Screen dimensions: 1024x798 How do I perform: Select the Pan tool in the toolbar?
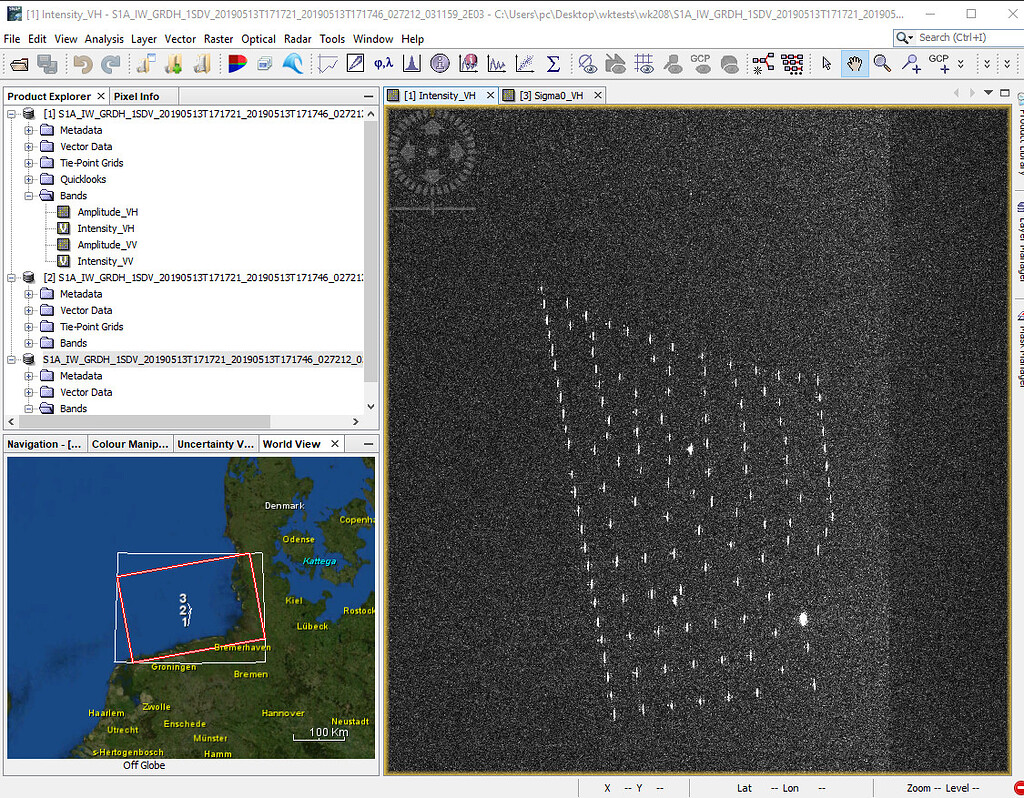point(853,63)
